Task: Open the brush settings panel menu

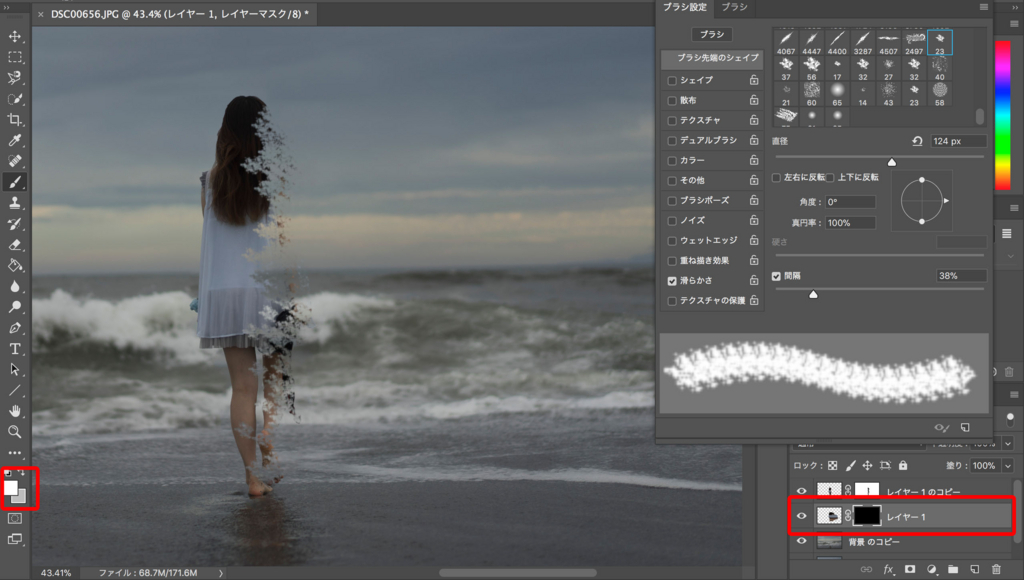Action: click(x=984, y=7)
